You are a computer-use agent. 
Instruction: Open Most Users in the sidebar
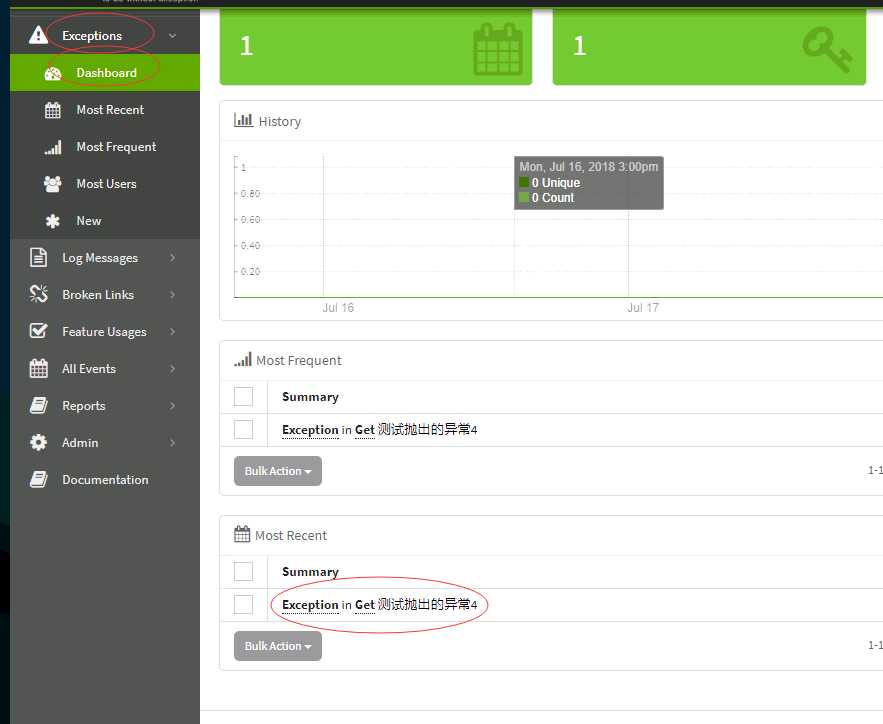105,184
